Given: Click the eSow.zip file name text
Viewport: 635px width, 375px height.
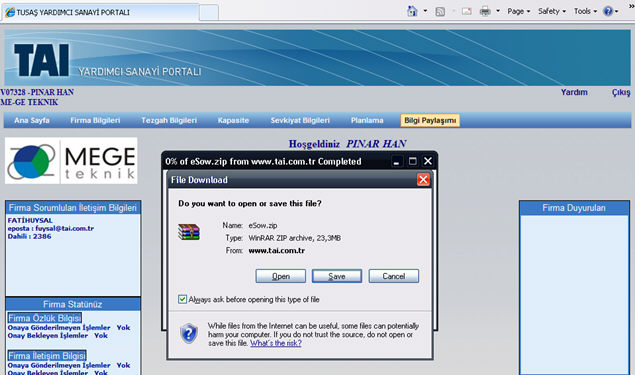Looking at the screenshot, I should coord(263,225).
